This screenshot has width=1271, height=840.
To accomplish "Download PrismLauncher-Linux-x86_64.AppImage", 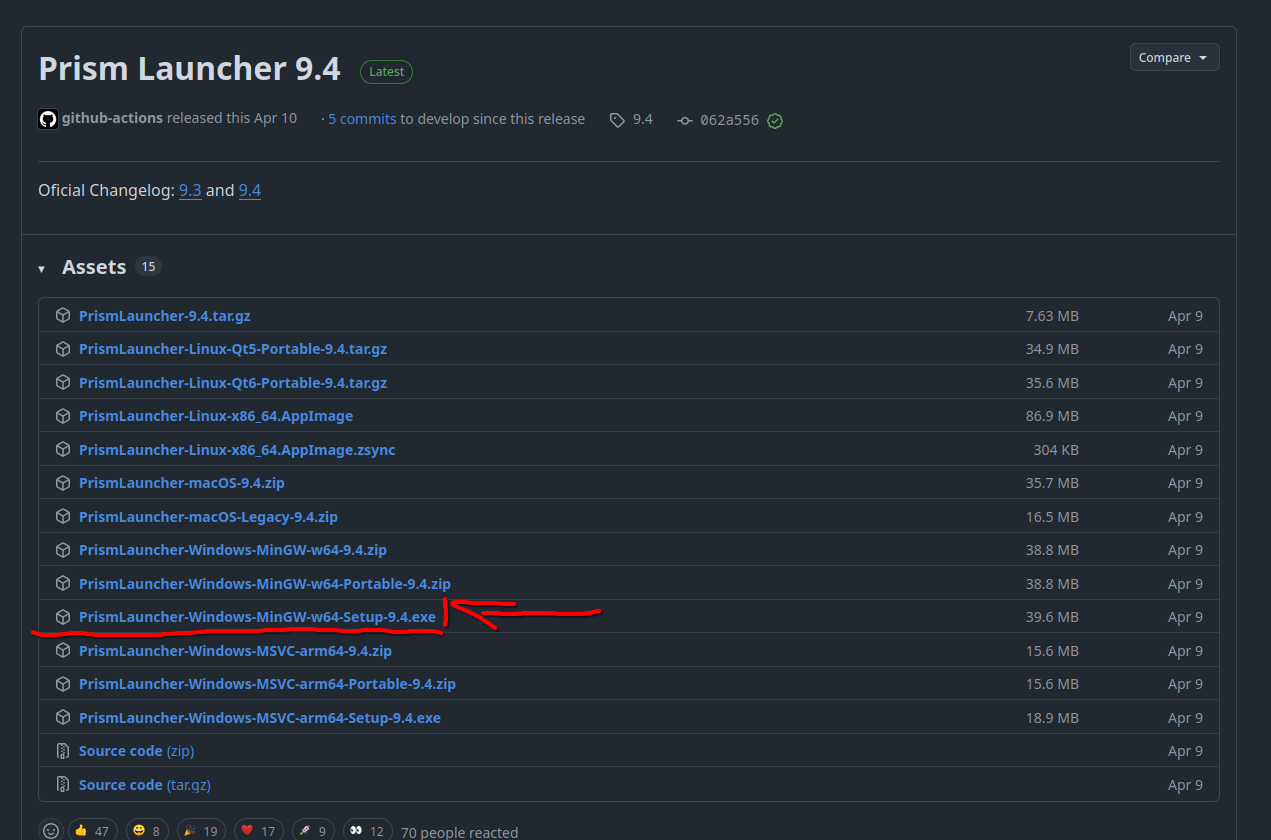I will tap(216, 416).
